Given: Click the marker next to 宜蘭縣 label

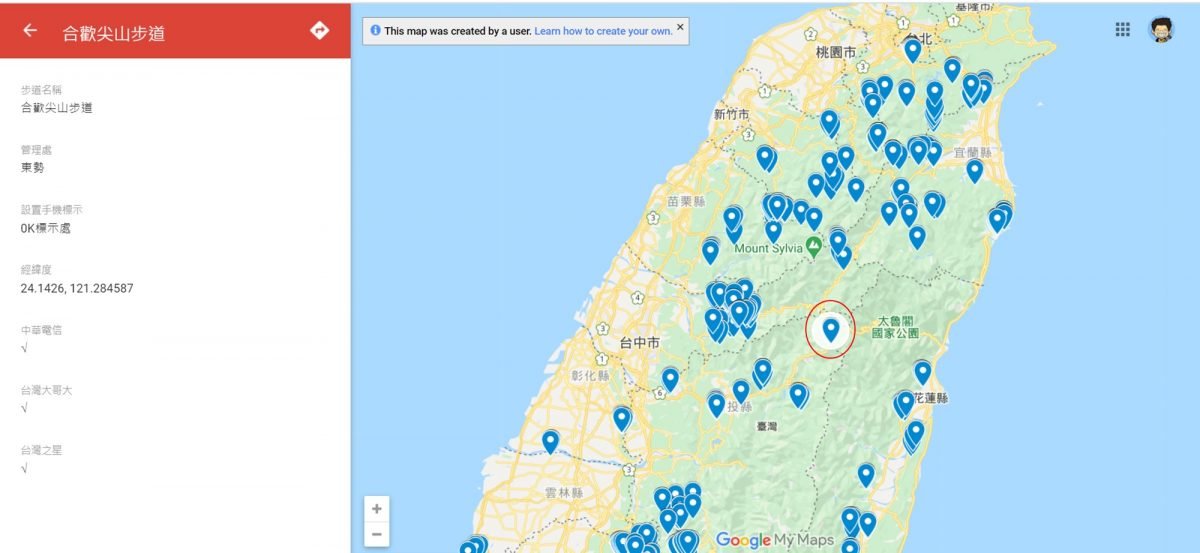Looking at the screenshot, I should 975,171.
